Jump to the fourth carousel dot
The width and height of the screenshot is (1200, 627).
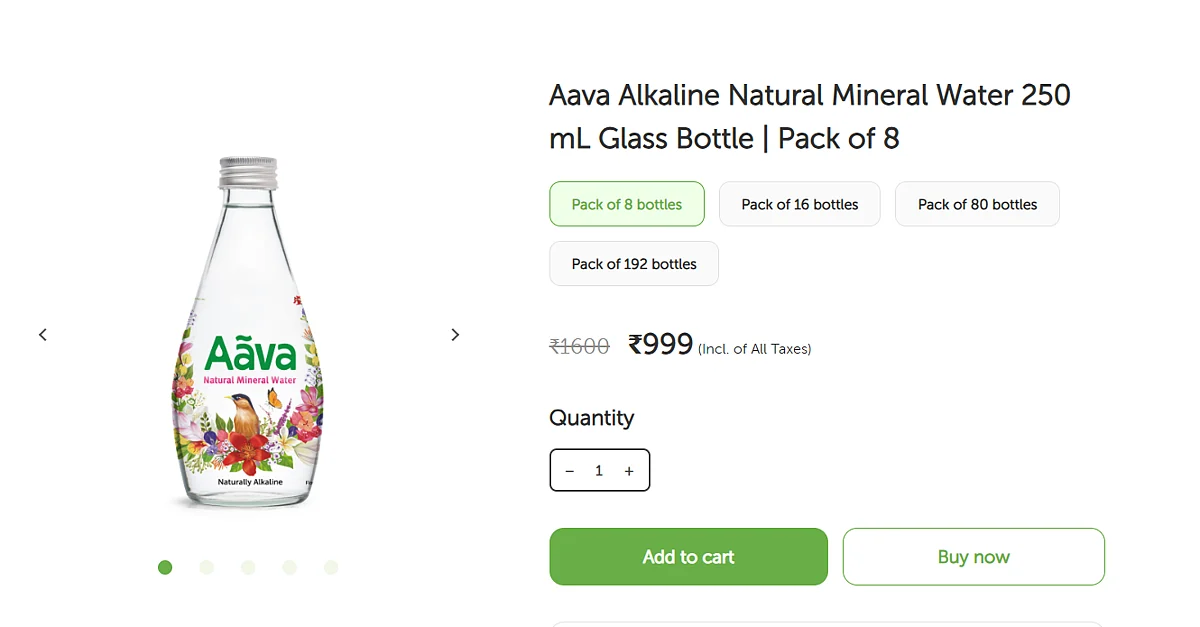(x=289, y=567)
